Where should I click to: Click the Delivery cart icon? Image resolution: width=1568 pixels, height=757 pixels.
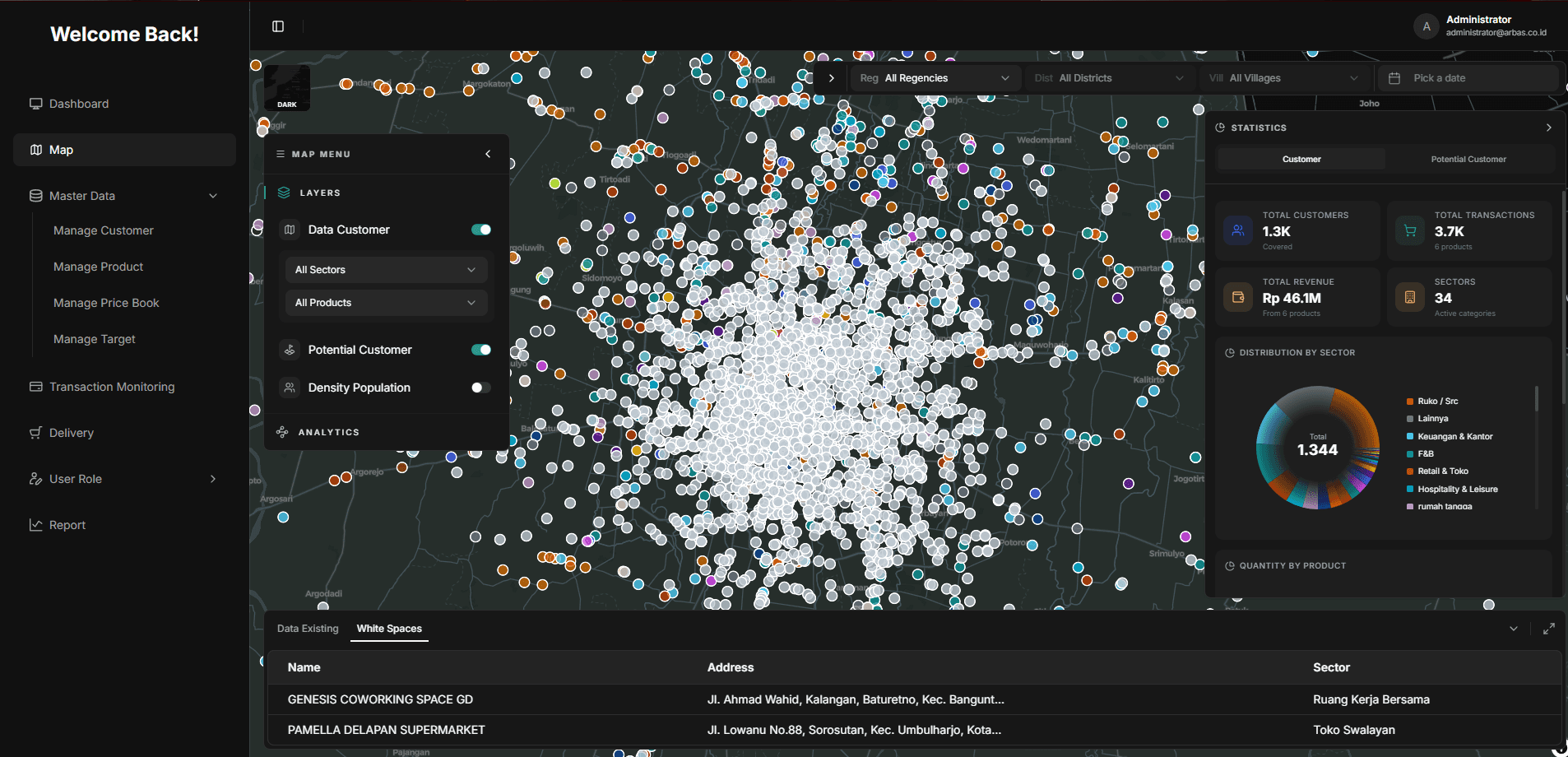click(x=35, y=433)
